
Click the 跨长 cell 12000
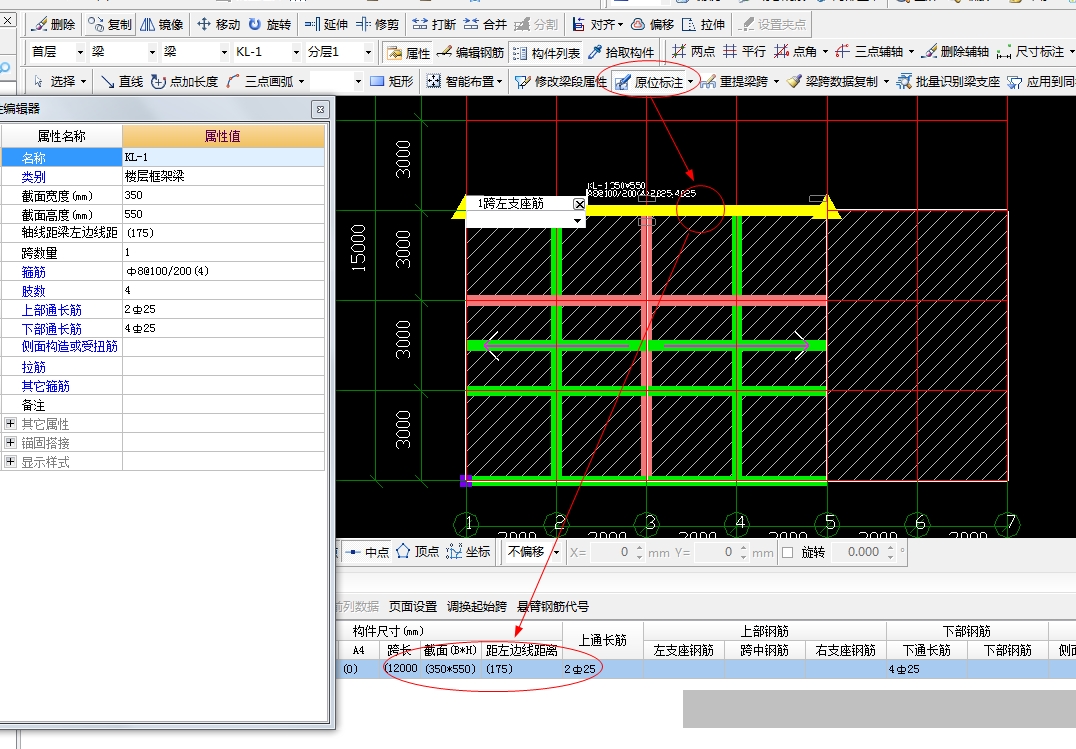[400, 669]
